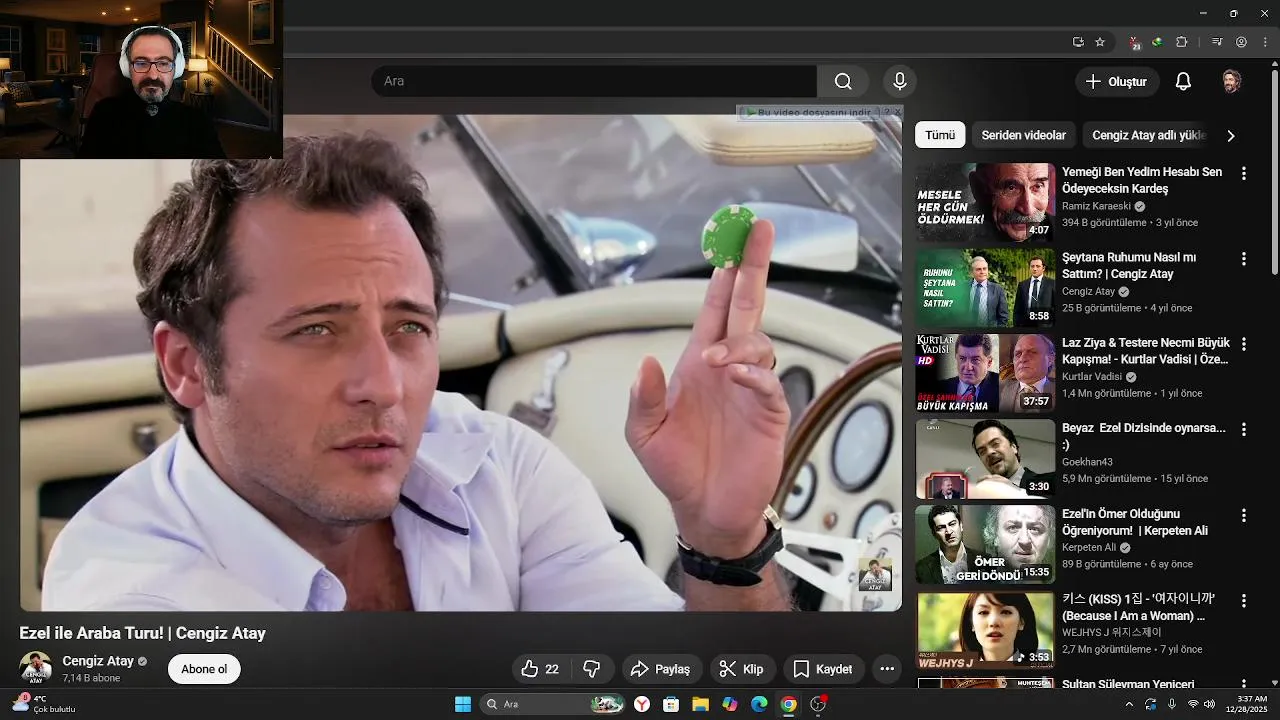Click the YouTube search magnifier button
This screenshot has height=720, width=1280.
point(843,81)
